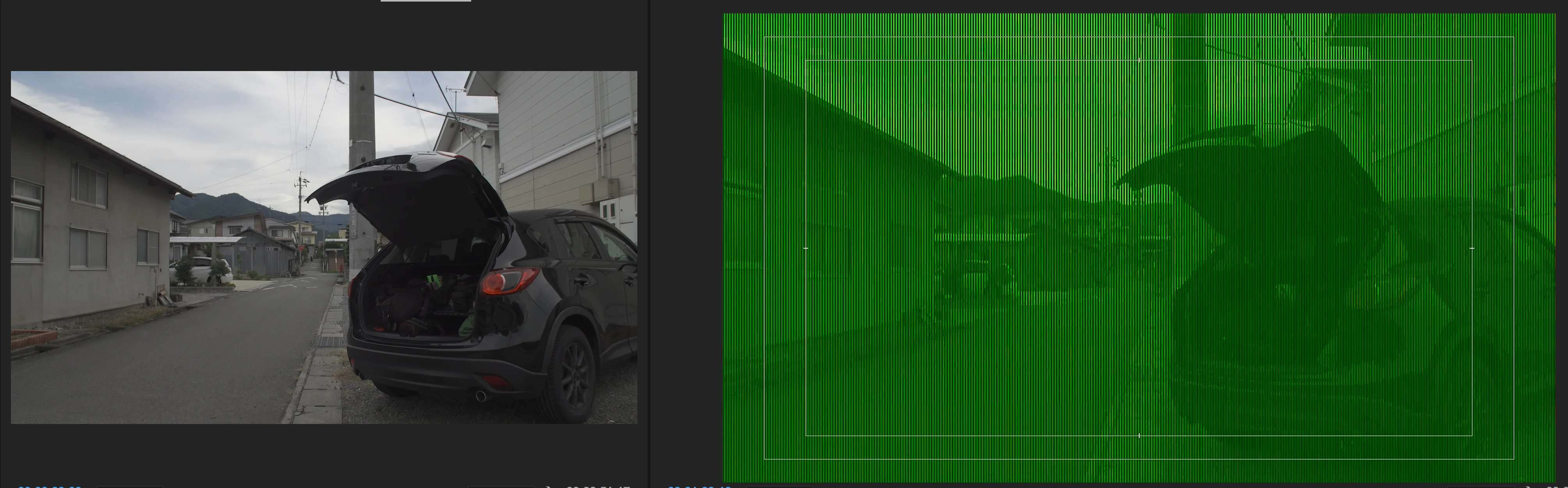Image resolution: width=1568 pixels, height=488 pixels.
Task: Click the source clip duration timecode
Action: click(x=598, y=487)
